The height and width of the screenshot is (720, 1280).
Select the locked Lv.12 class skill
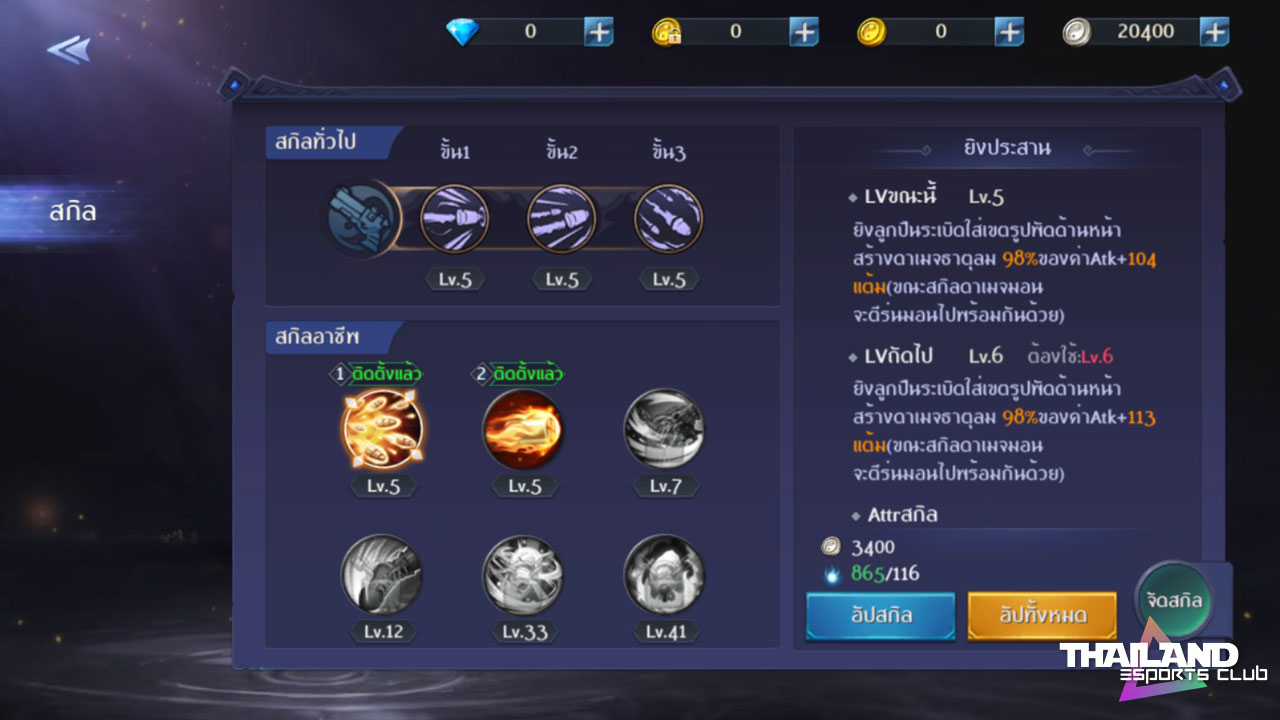[x=382, y=574]
